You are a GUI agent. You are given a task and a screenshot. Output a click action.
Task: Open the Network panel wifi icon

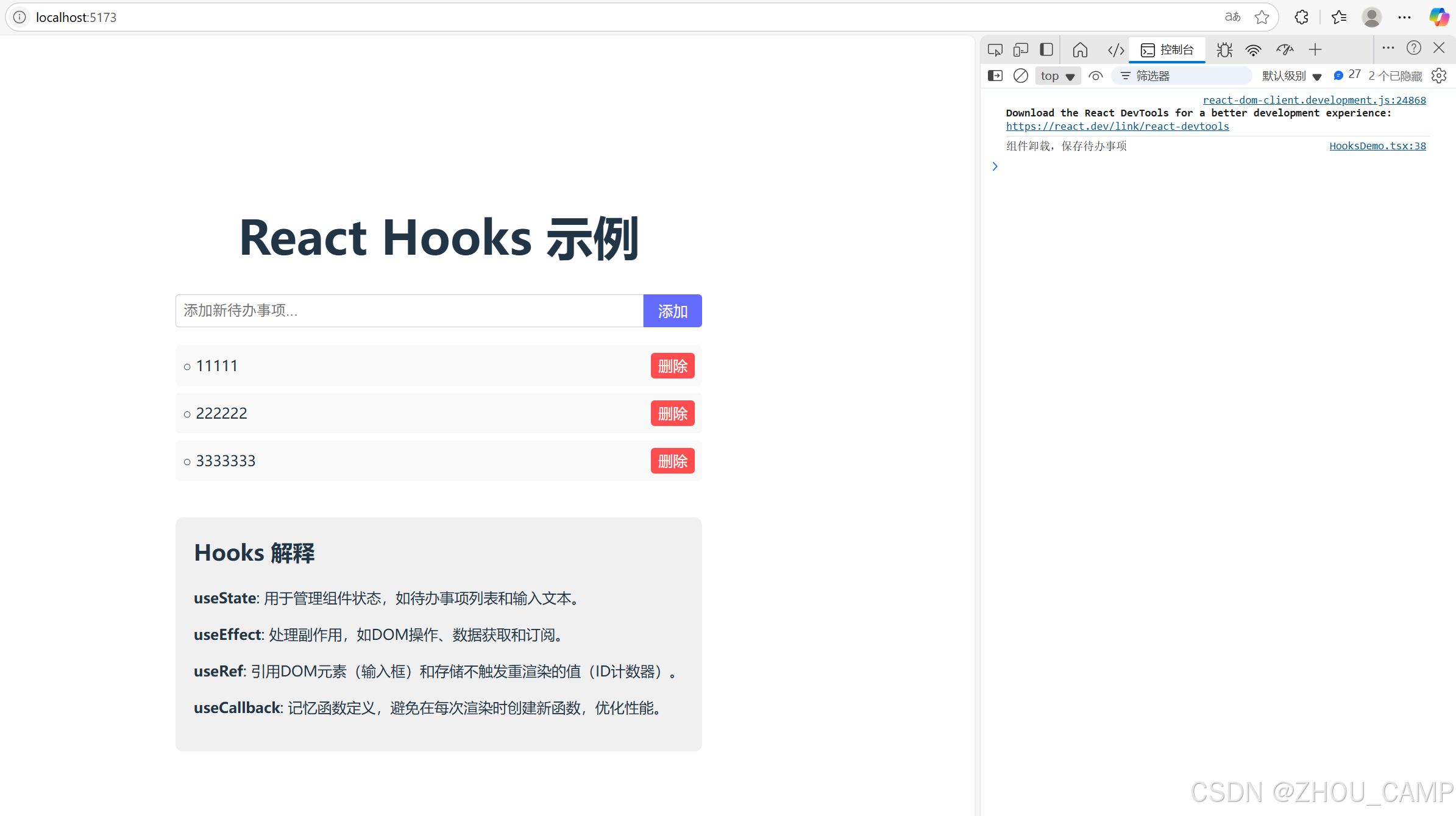pyautogui.click(x=1253, y=49)
